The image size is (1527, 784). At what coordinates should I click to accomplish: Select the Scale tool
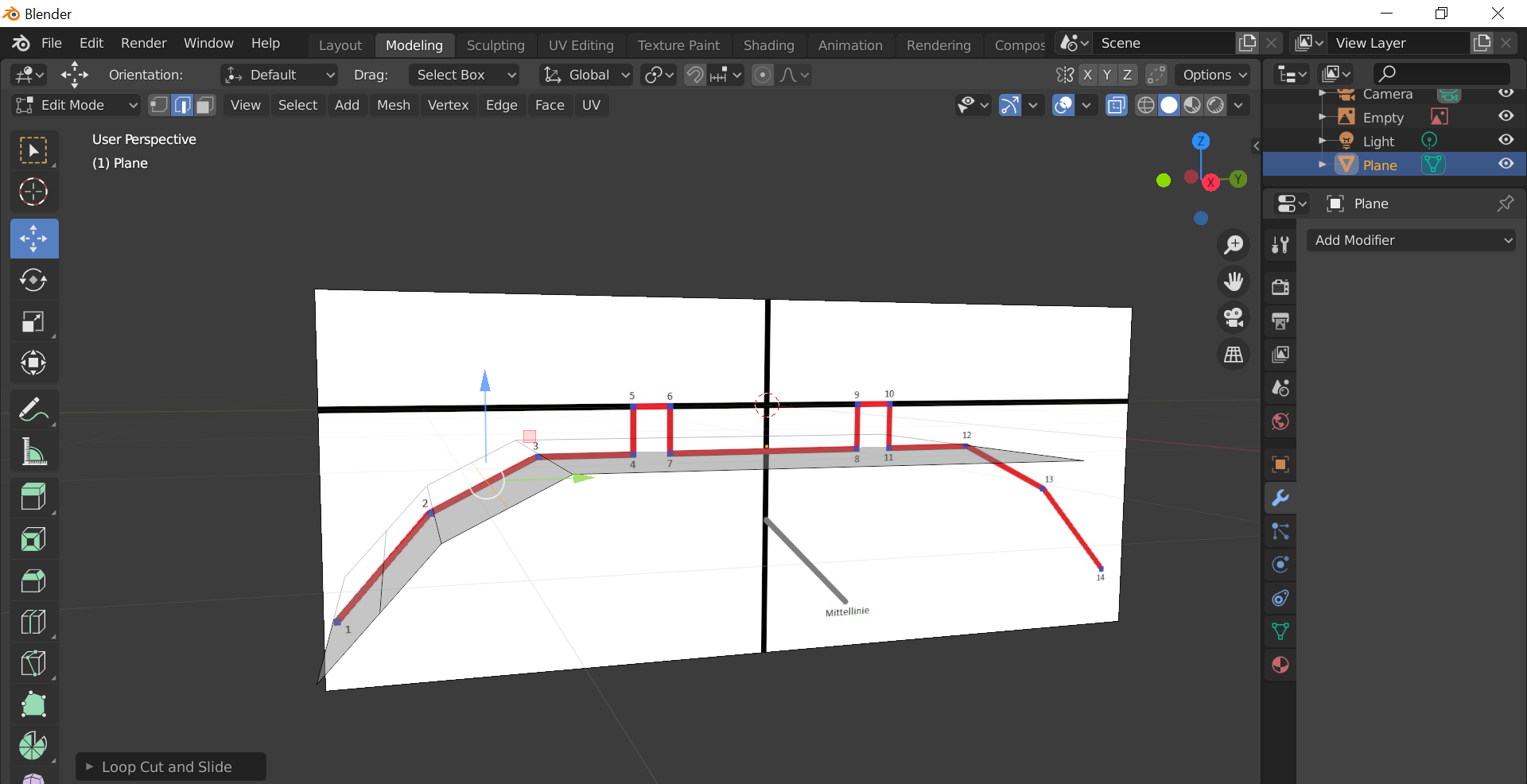[x=33, y=322]
